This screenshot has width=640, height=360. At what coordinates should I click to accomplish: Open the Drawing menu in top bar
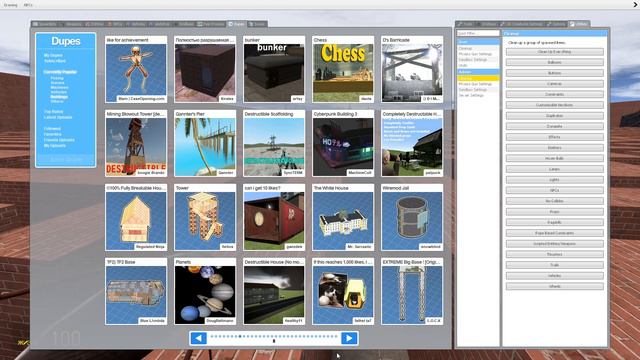pos(11,5)
